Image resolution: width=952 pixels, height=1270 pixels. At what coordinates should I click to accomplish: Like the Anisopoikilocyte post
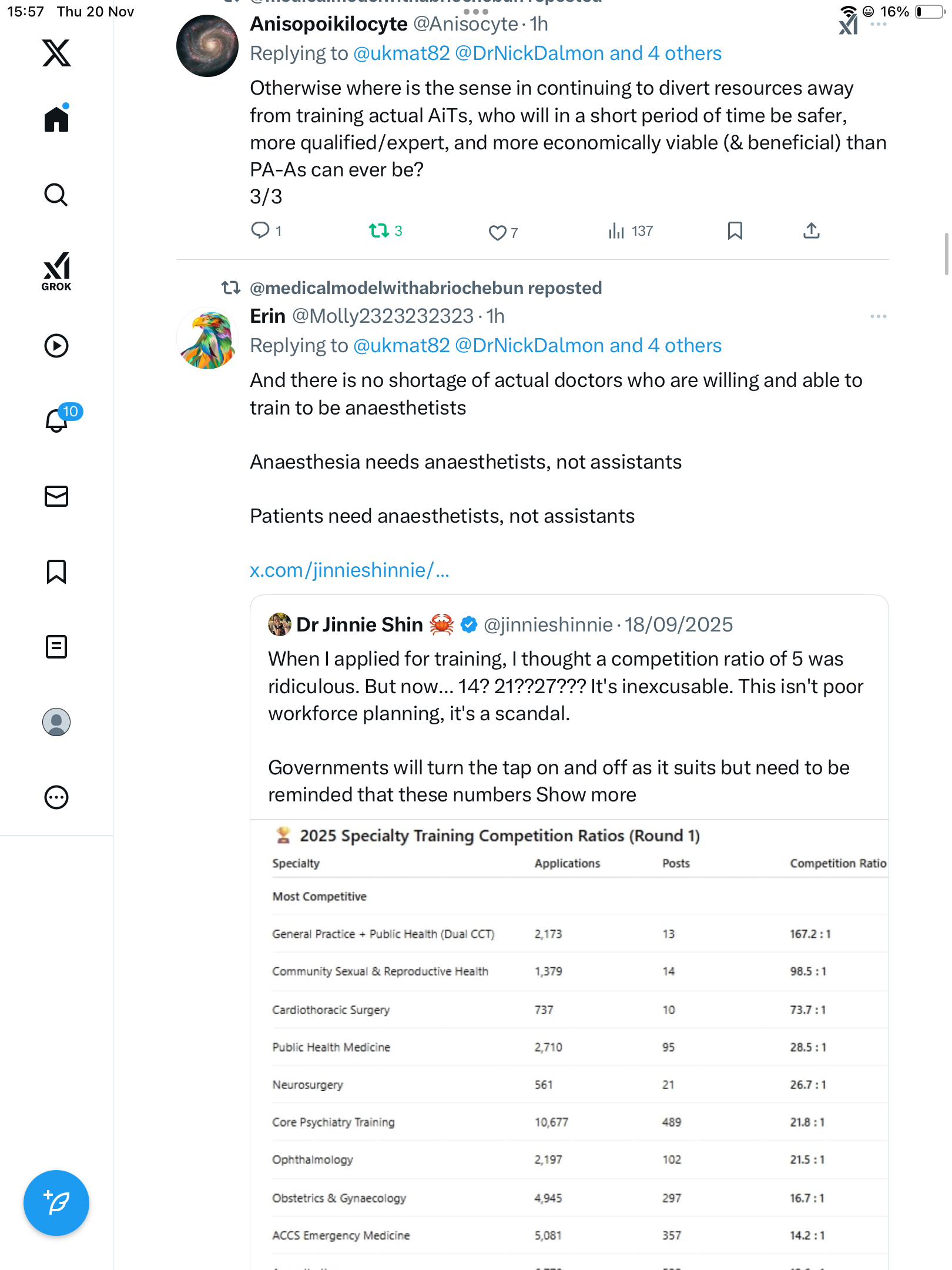[497, 232]
